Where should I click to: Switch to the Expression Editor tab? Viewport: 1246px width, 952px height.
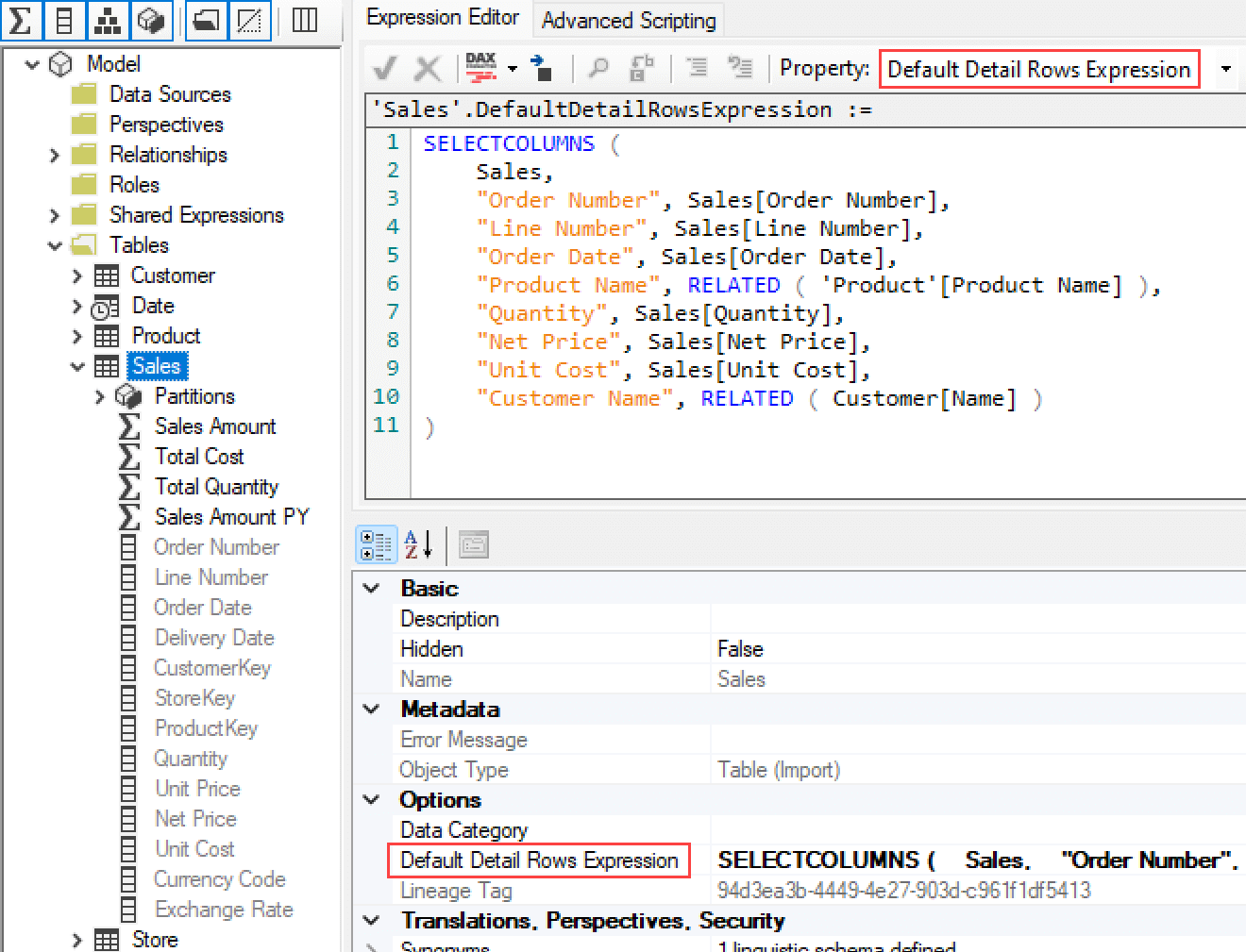tap(442, 18)
